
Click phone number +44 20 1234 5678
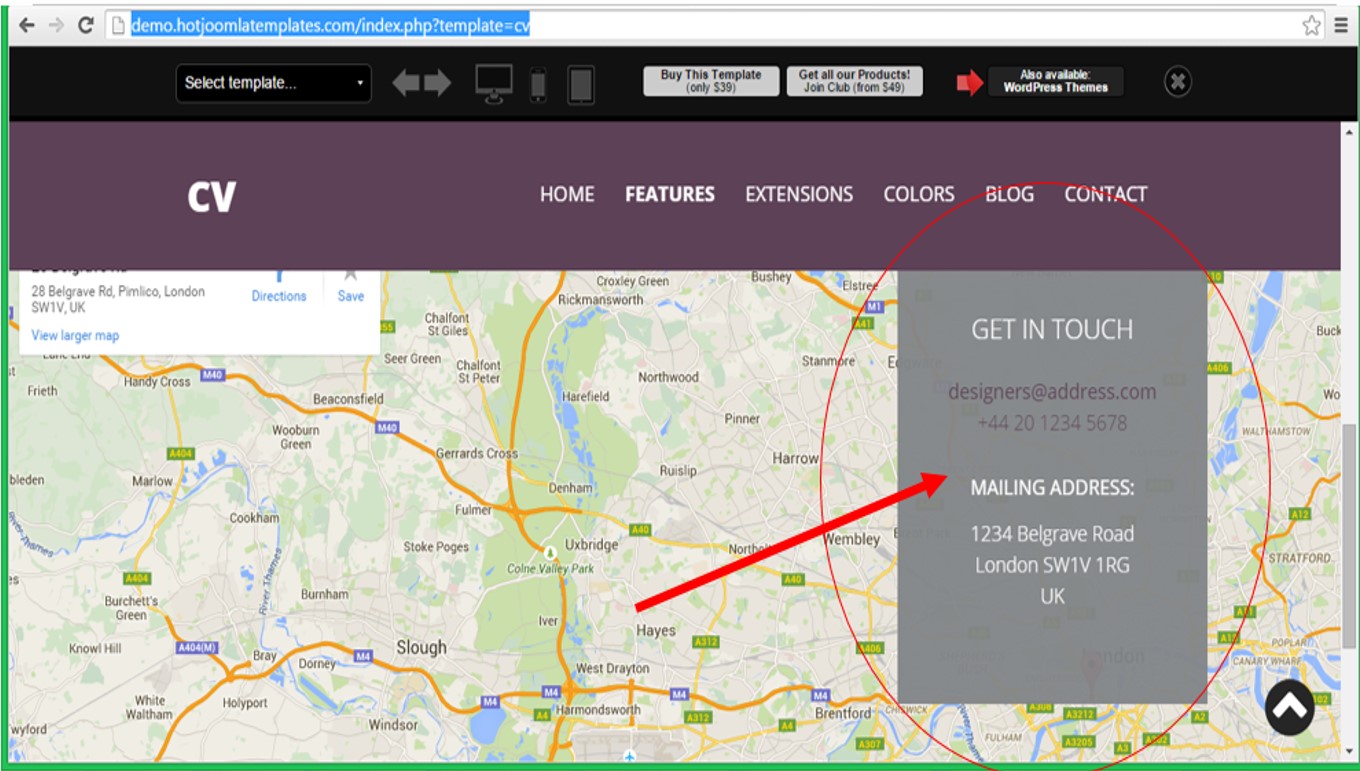pos(1052,423)
